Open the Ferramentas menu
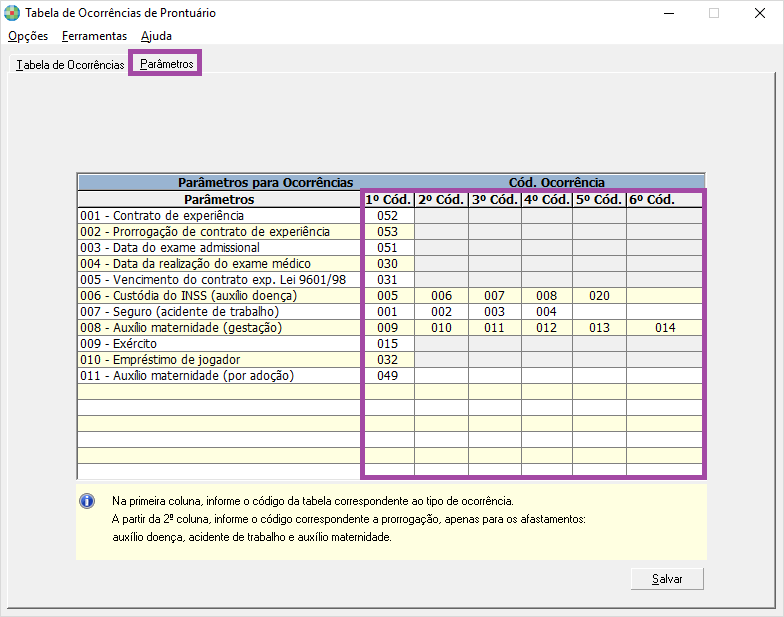This screenshot has height=617, width=784. coord(94,36)
